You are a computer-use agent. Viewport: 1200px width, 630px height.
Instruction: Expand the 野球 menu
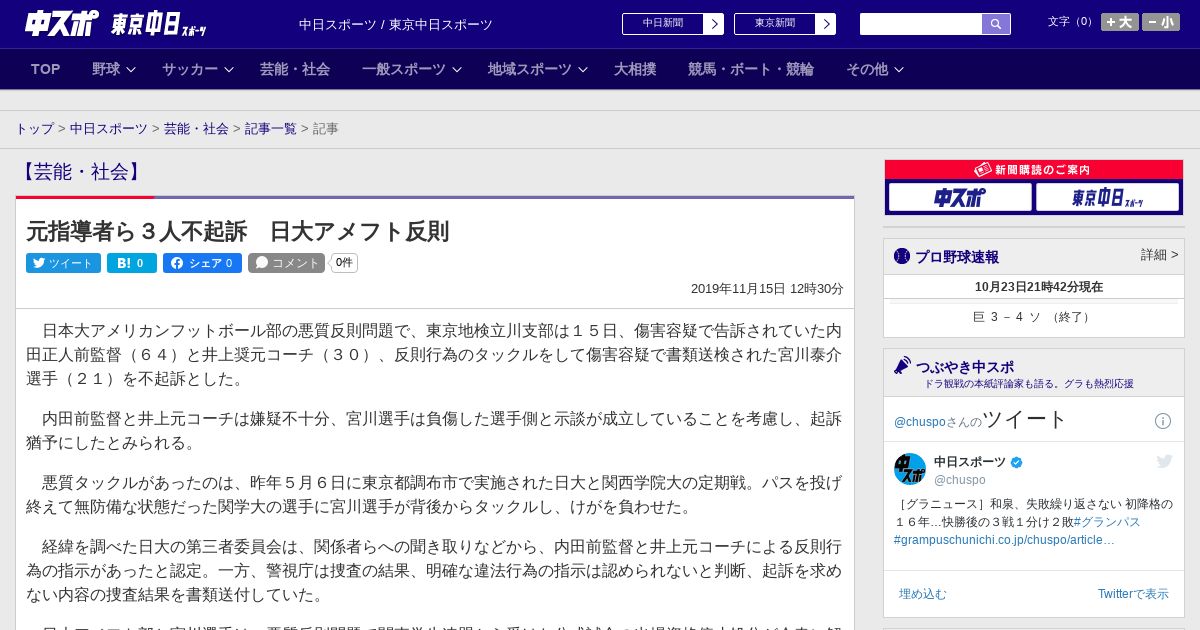point(114,69)
